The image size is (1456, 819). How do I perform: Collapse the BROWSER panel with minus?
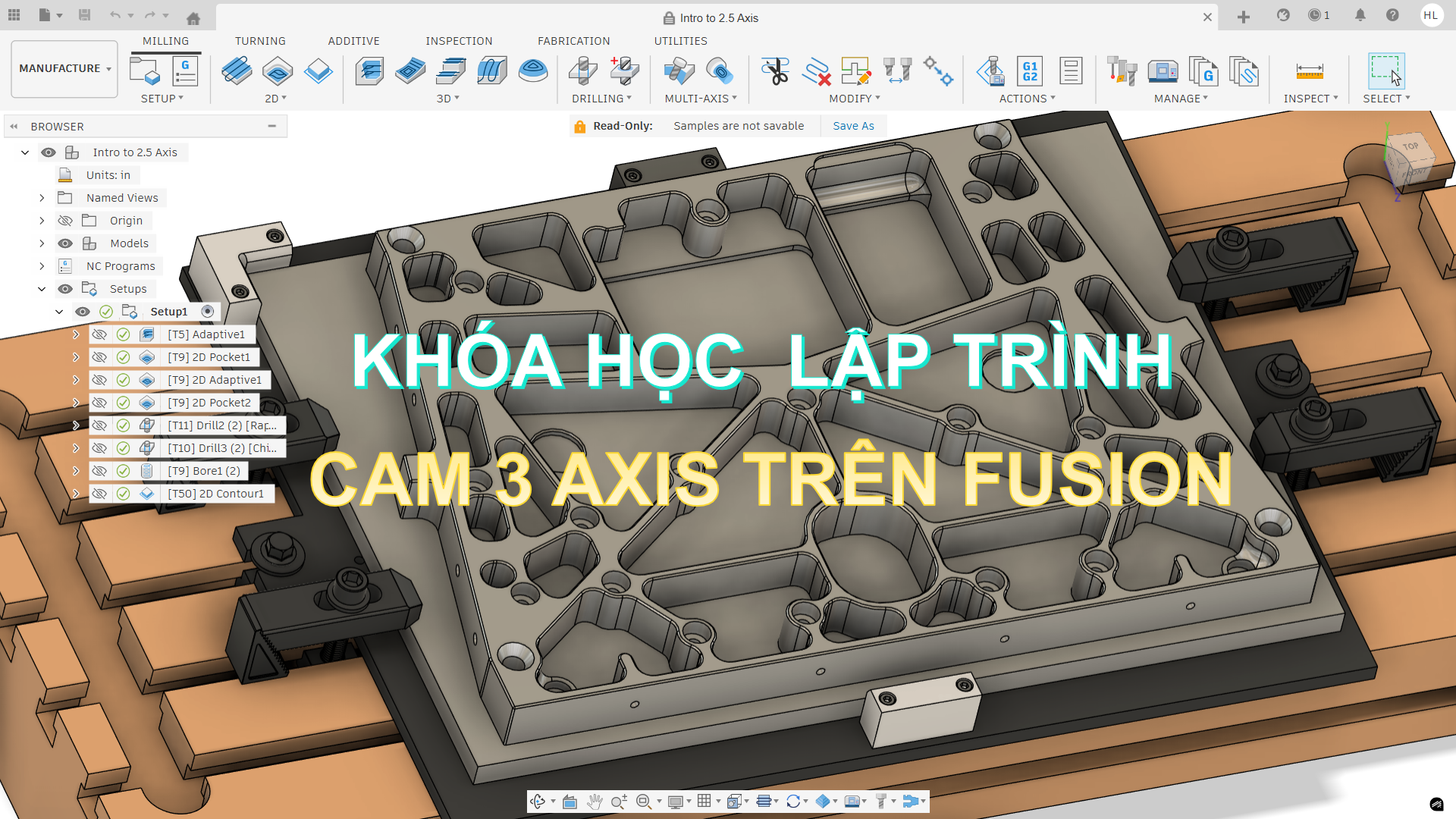(271, 126)
